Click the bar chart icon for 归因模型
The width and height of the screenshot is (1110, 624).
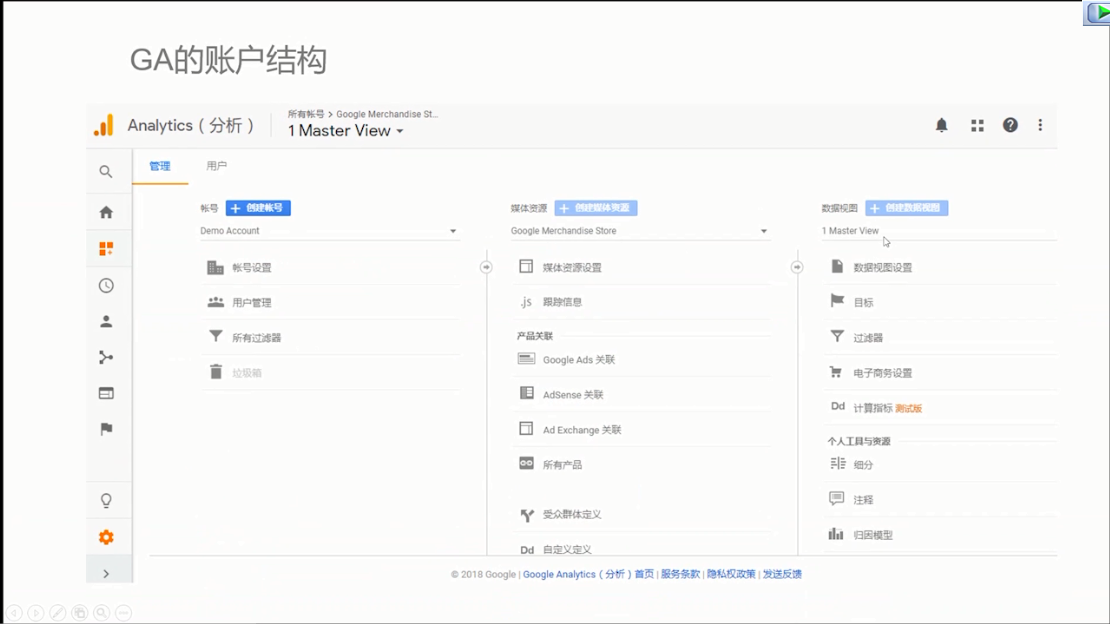[x=836, y=534]
